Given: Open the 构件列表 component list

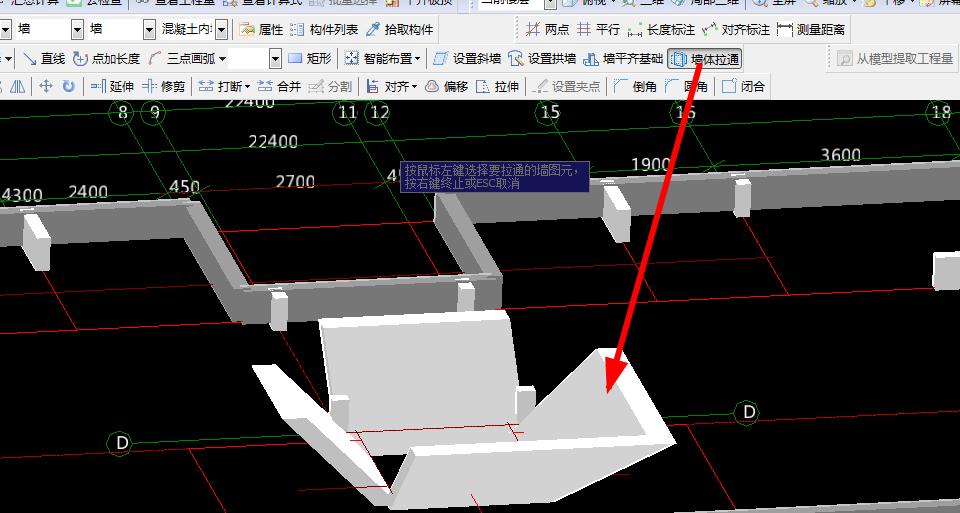Looking at the screenshot, I should pyautogui.click(x=324, y=29).
